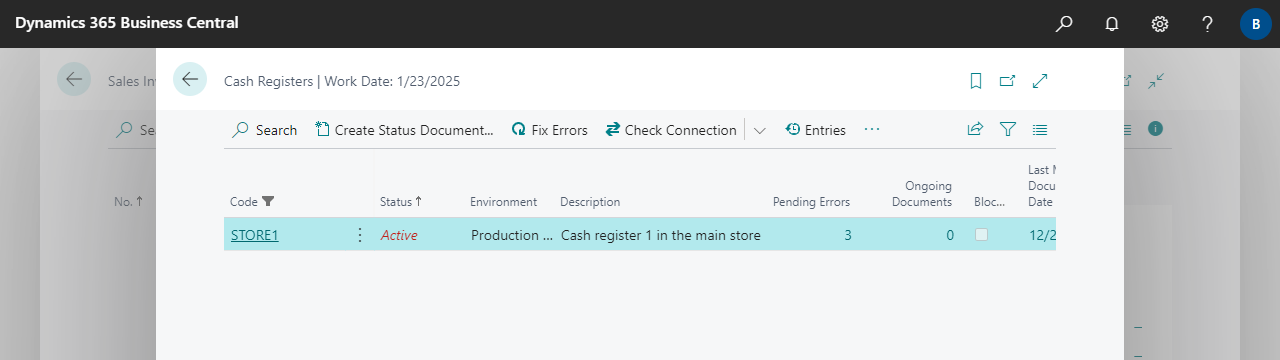This screenshot has height=360, width=1280.
Task: Open the help question mark
Action: coord(1208,23)
